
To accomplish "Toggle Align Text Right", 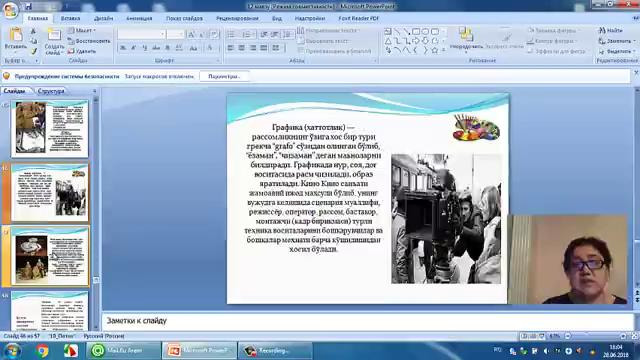I will pyautogui.click(x=253, y=48).
